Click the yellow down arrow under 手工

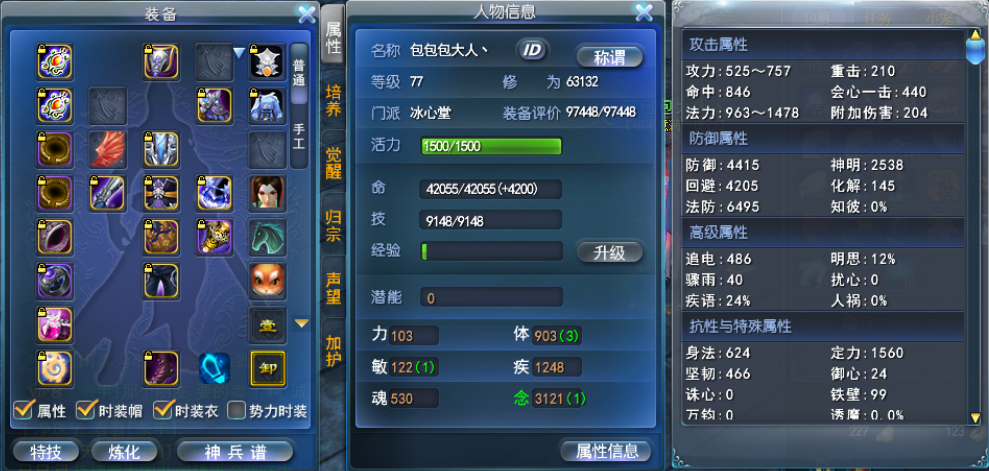coord(302,323)
